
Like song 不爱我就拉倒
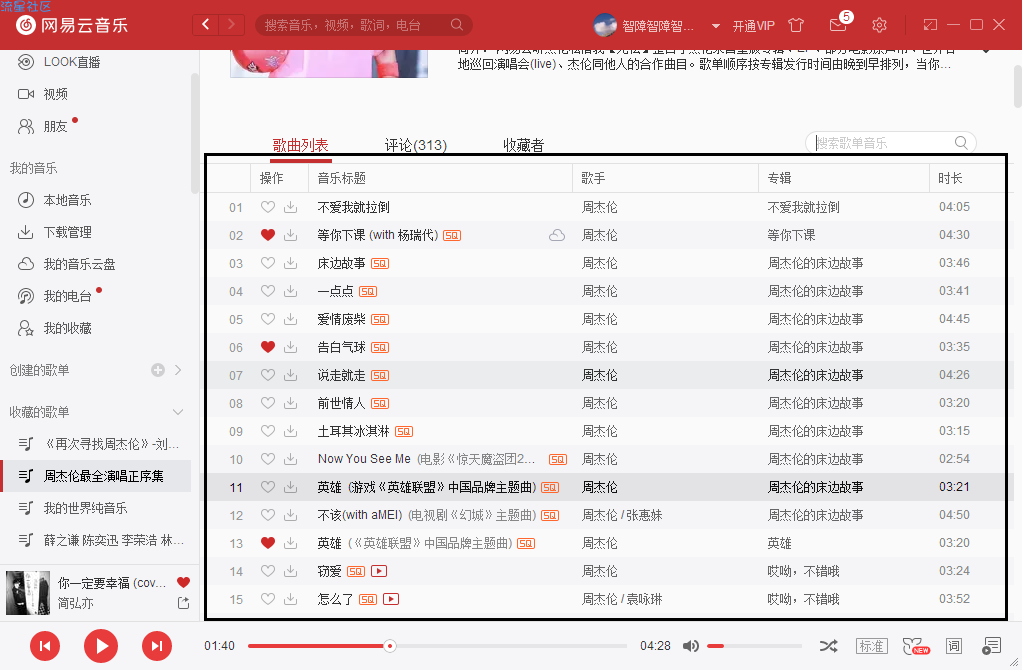[x=268, y=207]
